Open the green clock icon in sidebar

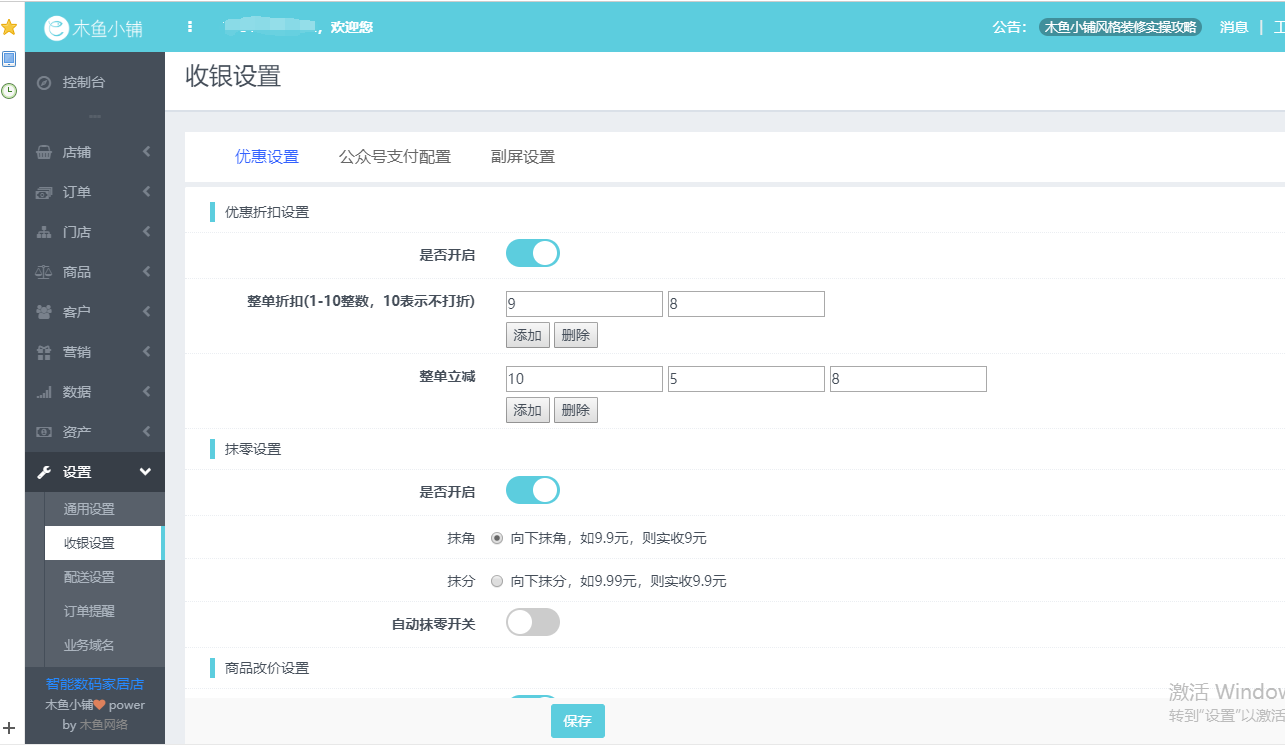(9, 91)
